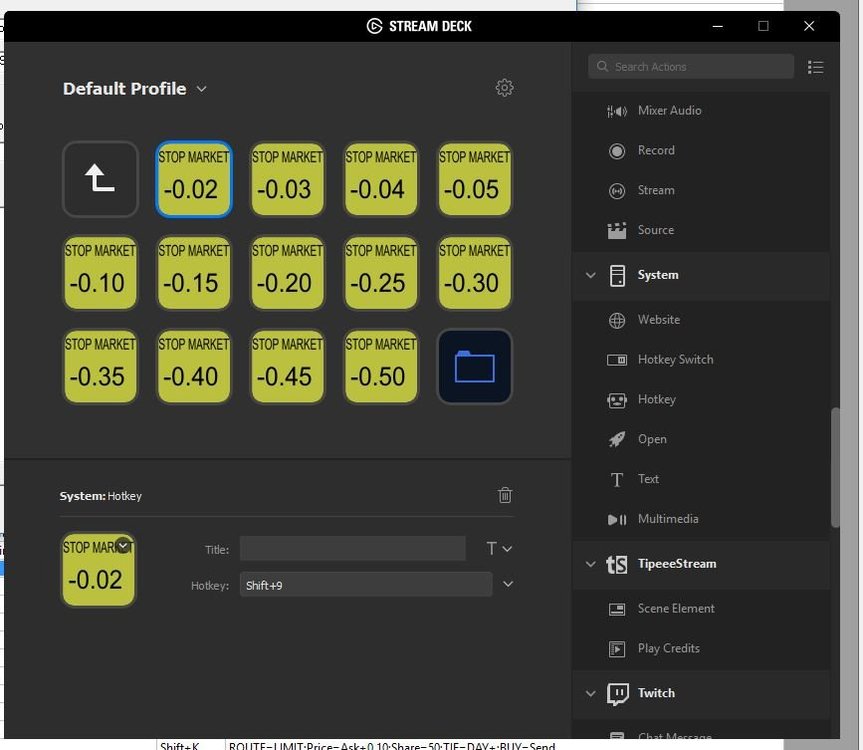The height and width of the screenshot is (750, 863).
Task: Open profile settings gear icon
Action: [504, 88]
